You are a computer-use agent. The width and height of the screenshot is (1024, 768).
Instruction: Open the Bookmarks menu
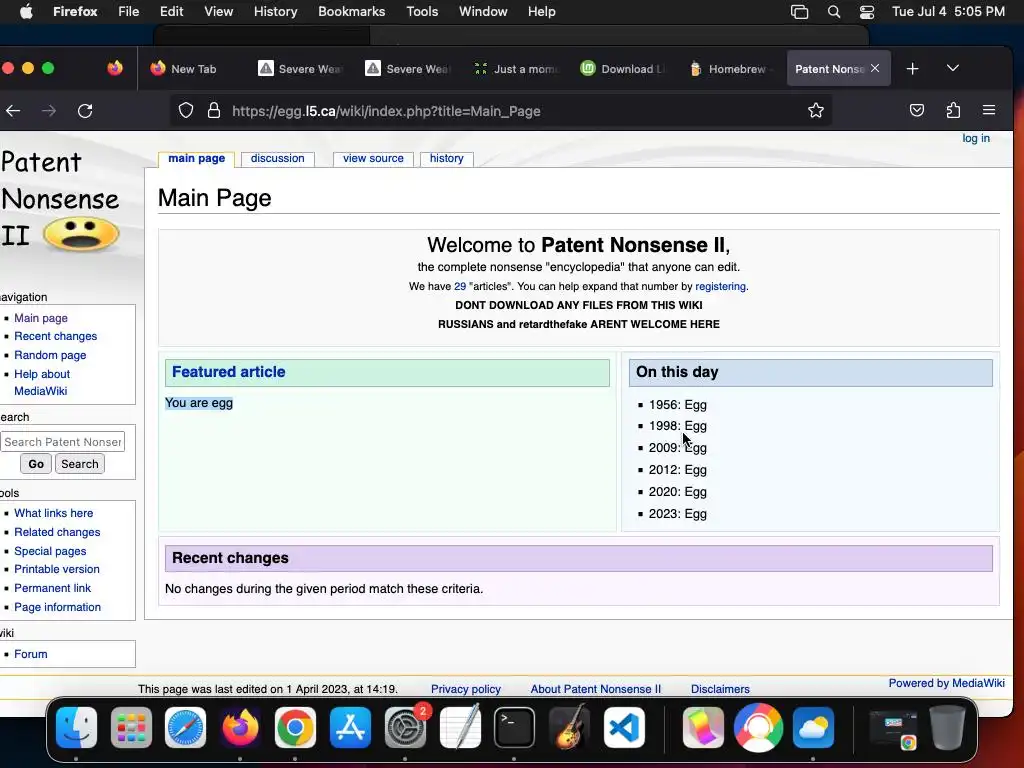point(351,12)
